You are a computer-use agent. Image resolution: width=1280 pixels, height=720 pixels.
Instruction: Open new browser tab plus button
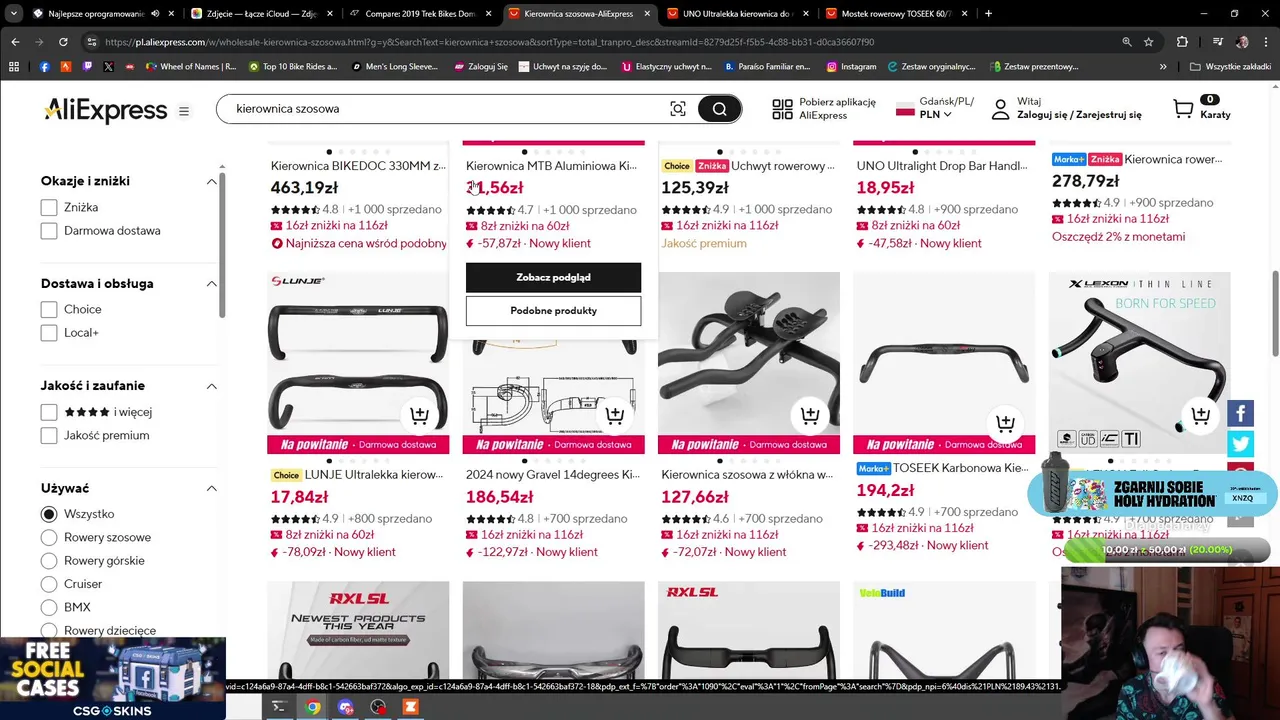(988, 14)
